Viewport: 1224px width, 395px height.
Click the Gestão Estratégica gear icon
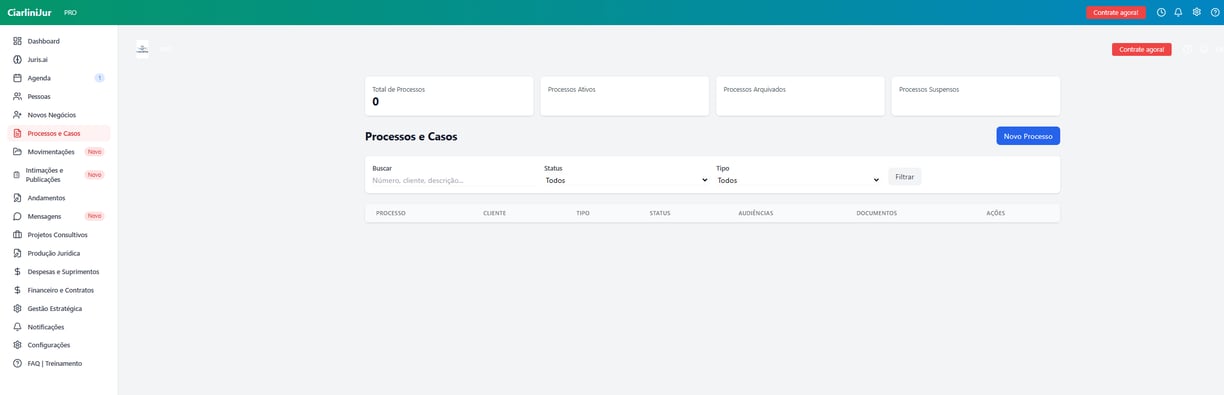(17, 309)
